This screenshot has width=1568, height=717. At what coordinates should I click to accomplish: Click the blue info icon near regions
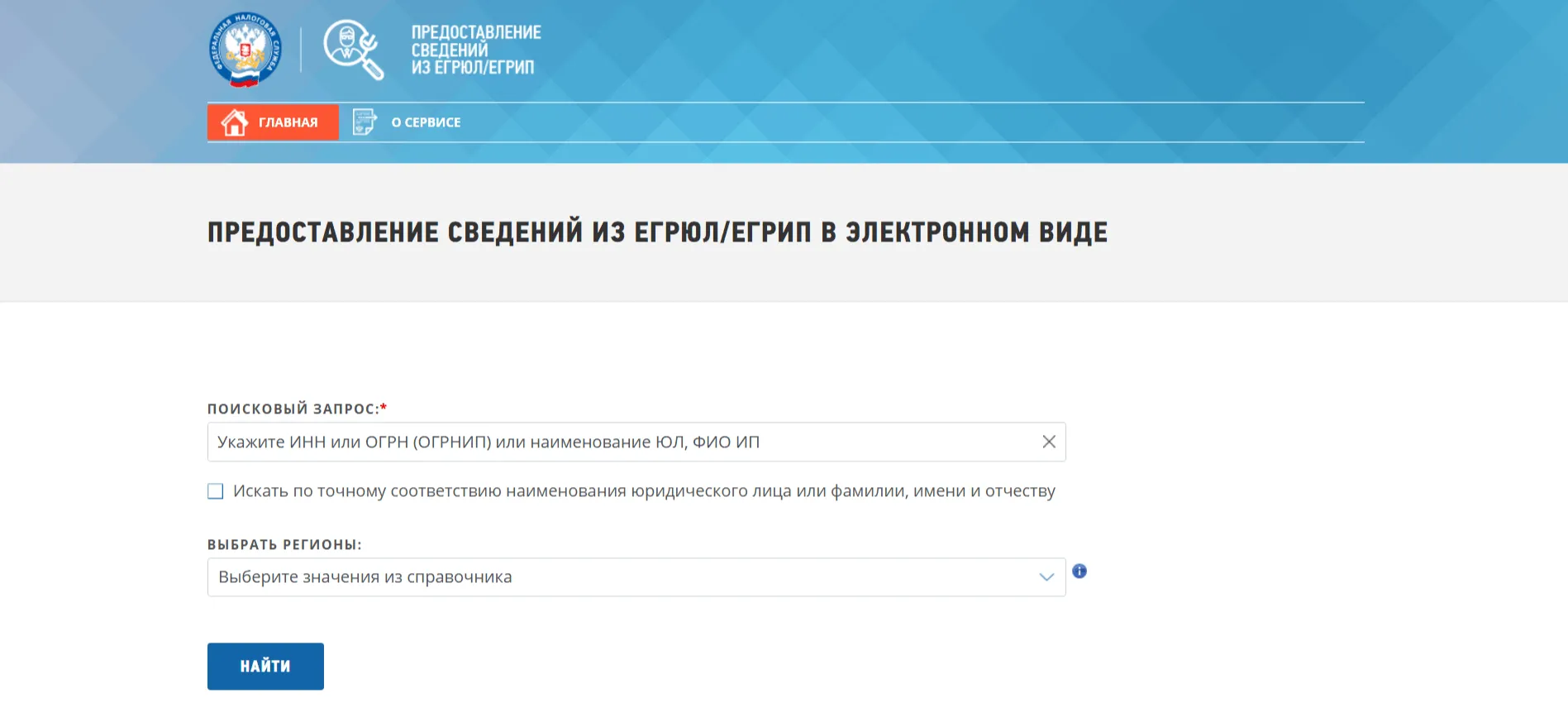coord(1079,571)
